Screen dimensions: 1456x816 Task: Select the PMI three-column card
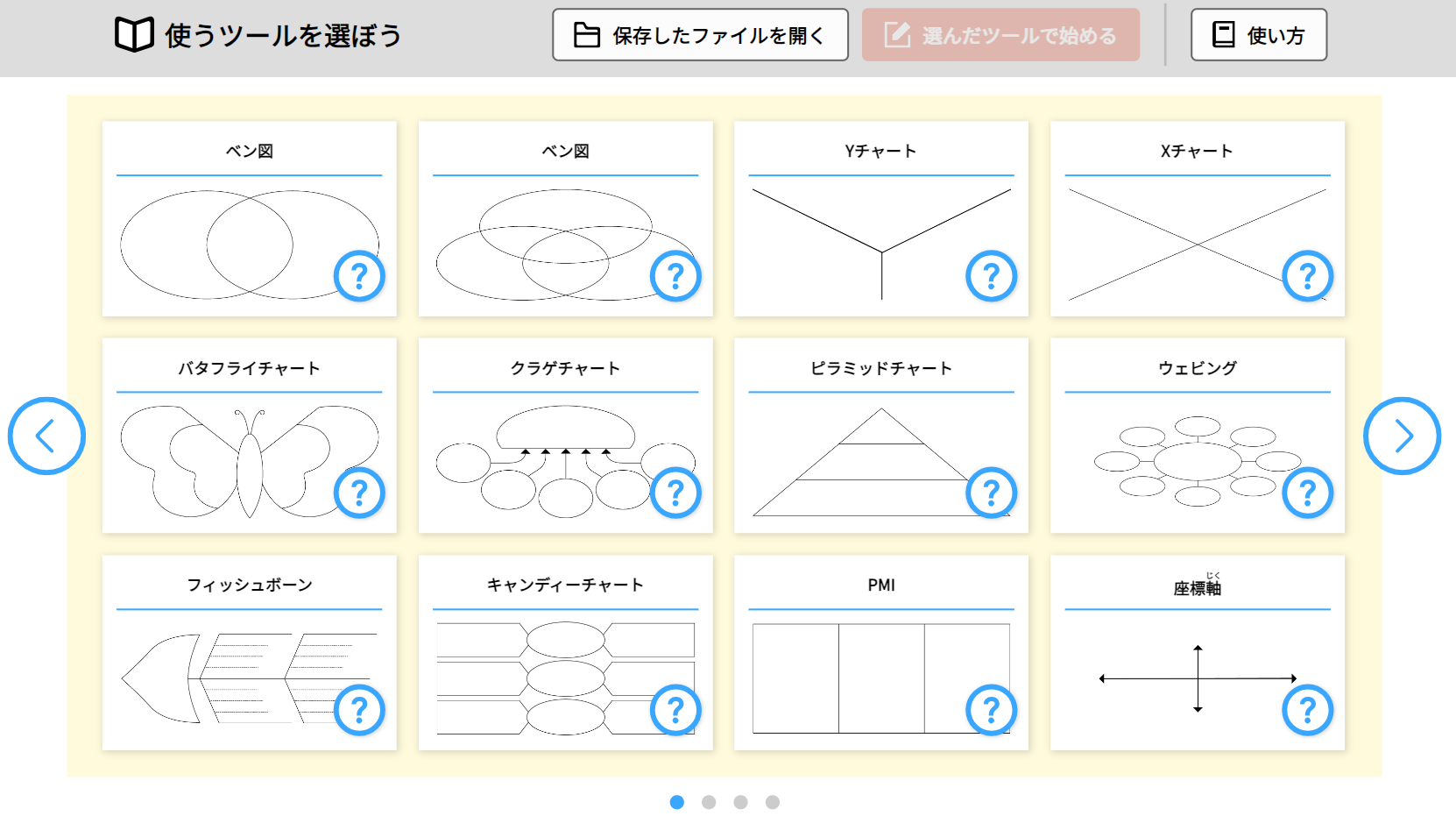click(881, 652)
